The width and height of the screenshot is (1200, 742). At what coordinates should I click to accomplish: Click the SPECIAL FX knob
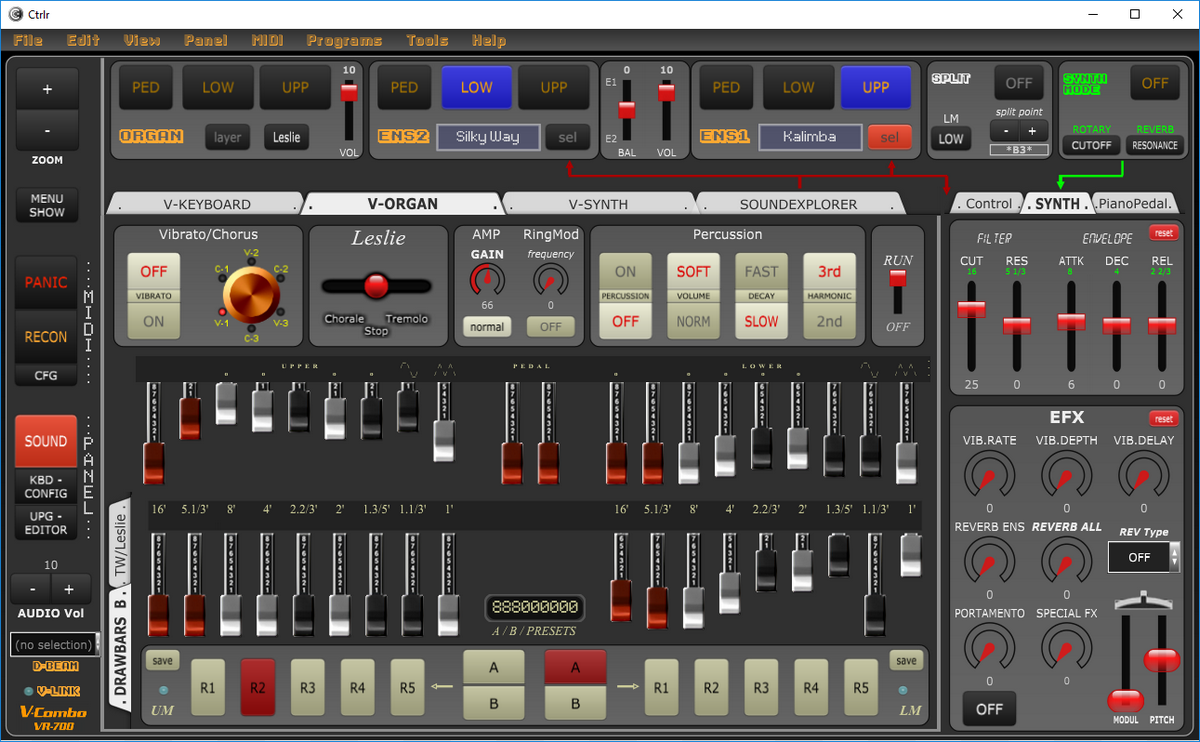tap(1065, 648)
